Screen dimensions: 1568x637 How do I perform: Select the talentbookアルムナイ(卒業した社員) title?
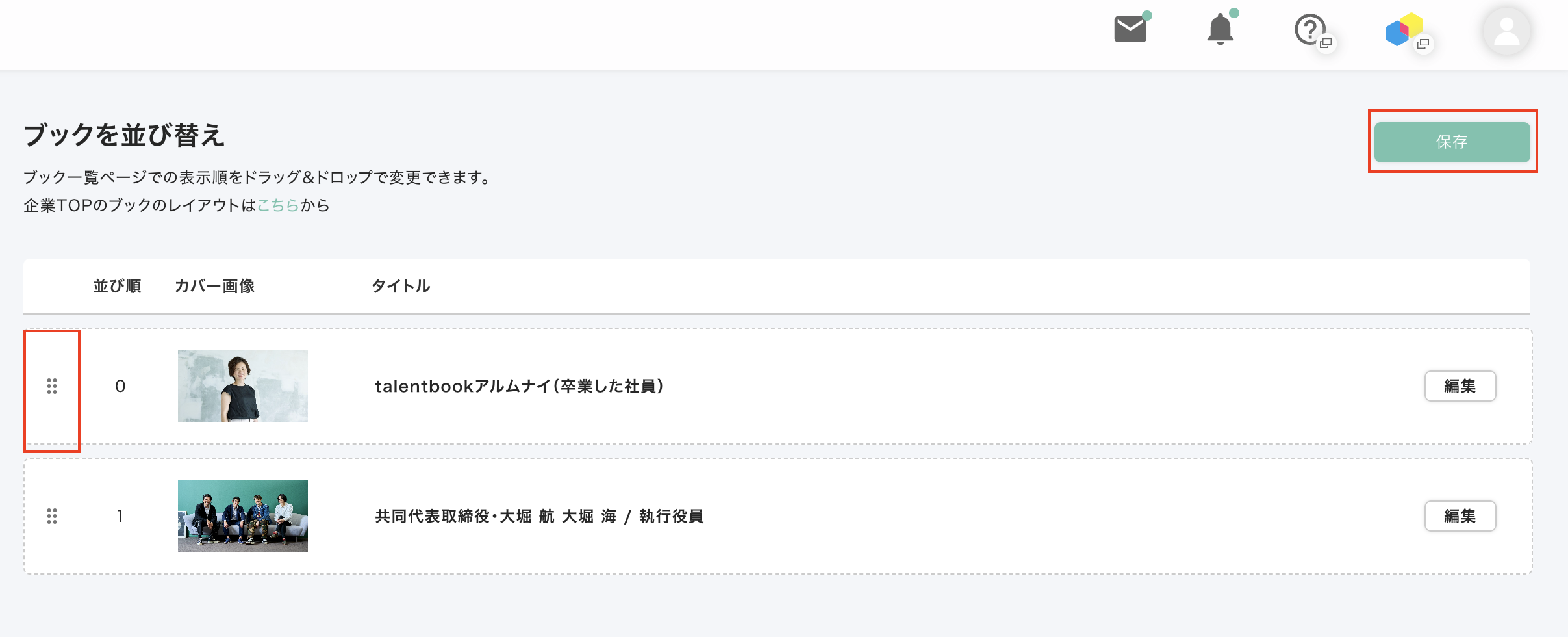click(x=519, y=386)
